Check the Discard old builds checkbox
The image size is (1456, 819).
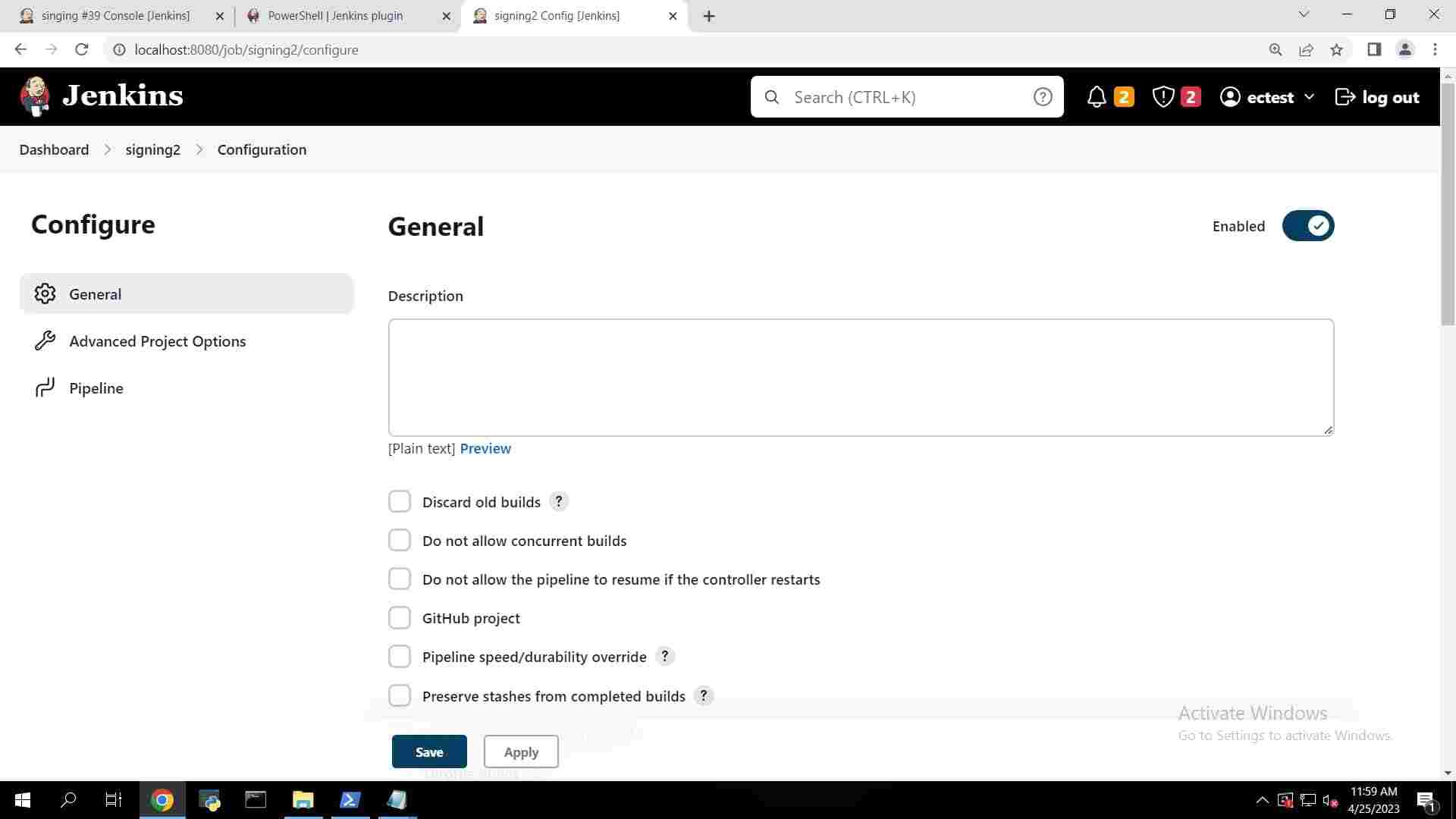(x=400, y=500)
